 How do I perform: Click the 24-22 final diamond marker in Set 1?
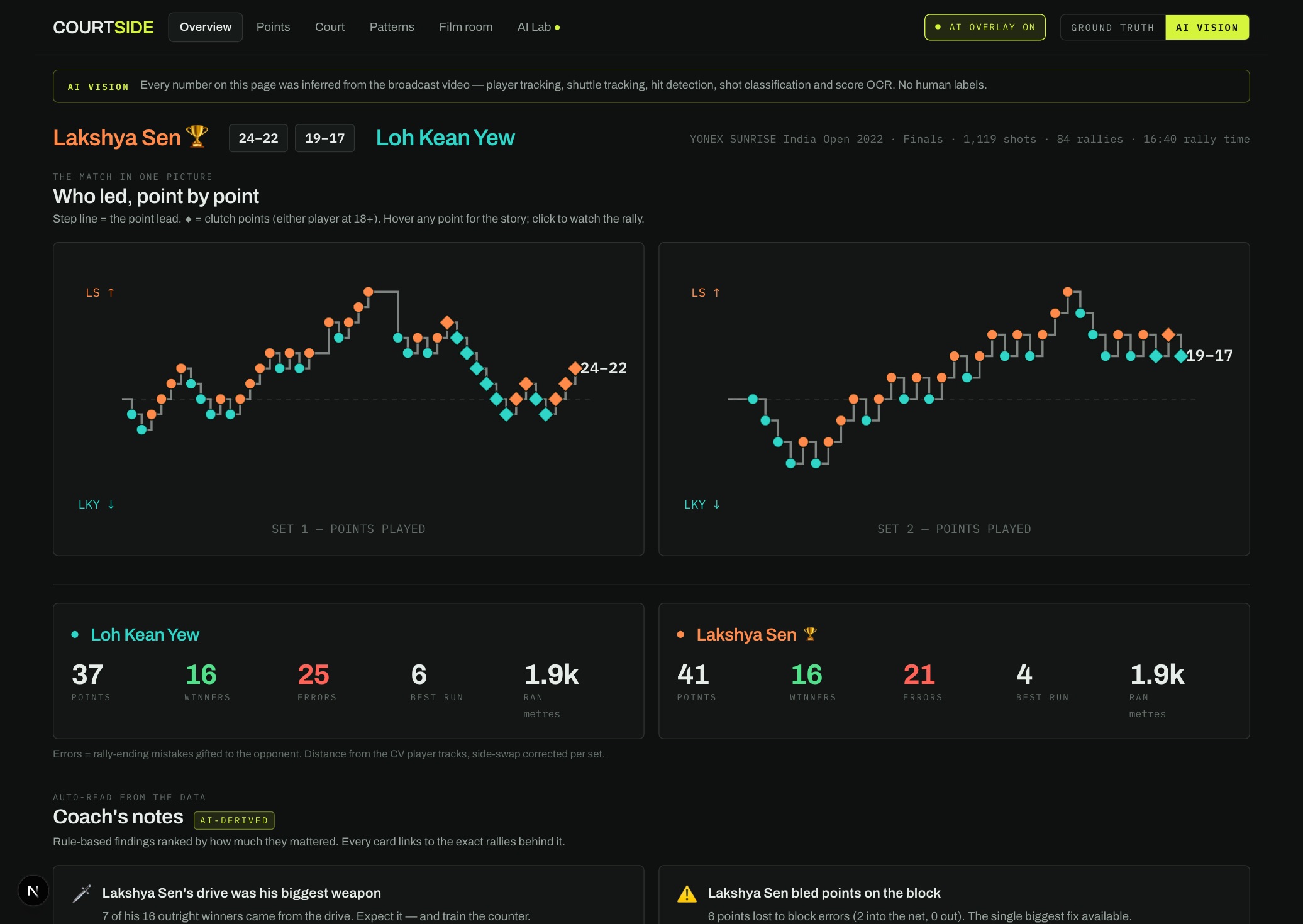575,368
